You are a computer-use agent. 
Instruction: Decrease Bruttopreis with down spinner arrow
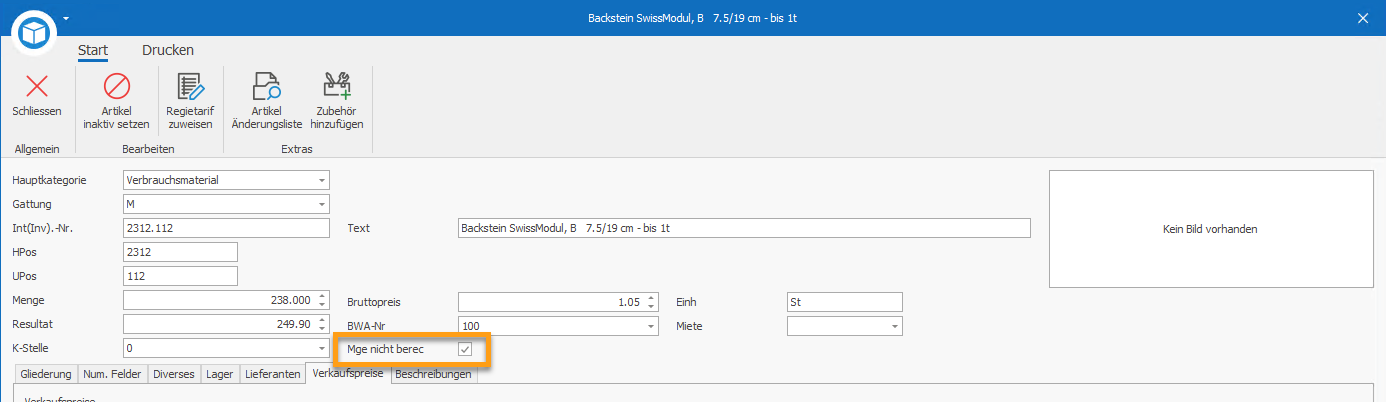pos(651,305)
